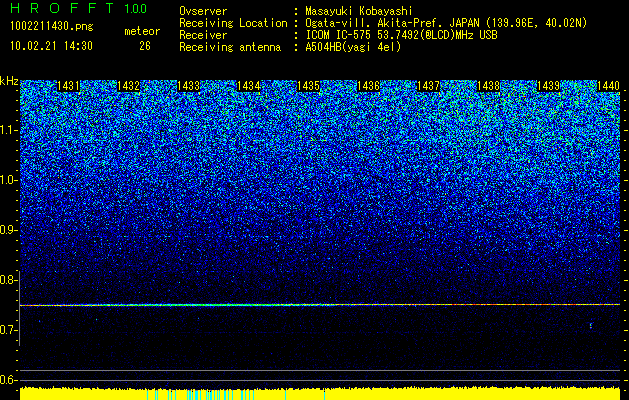Image resolution: width=629 pixels, height=400 pixels.
Task: Click the HROFFT 1.0.0 title text
Action: coord(78,8)
